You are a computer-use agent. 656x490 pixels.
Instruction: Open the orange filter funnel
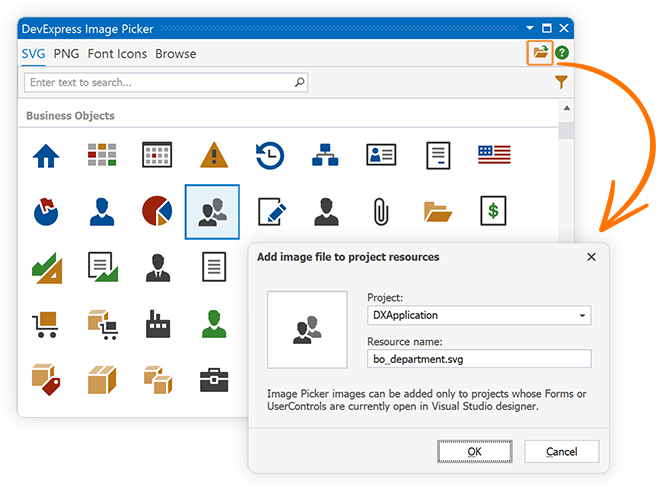(561, 82)
